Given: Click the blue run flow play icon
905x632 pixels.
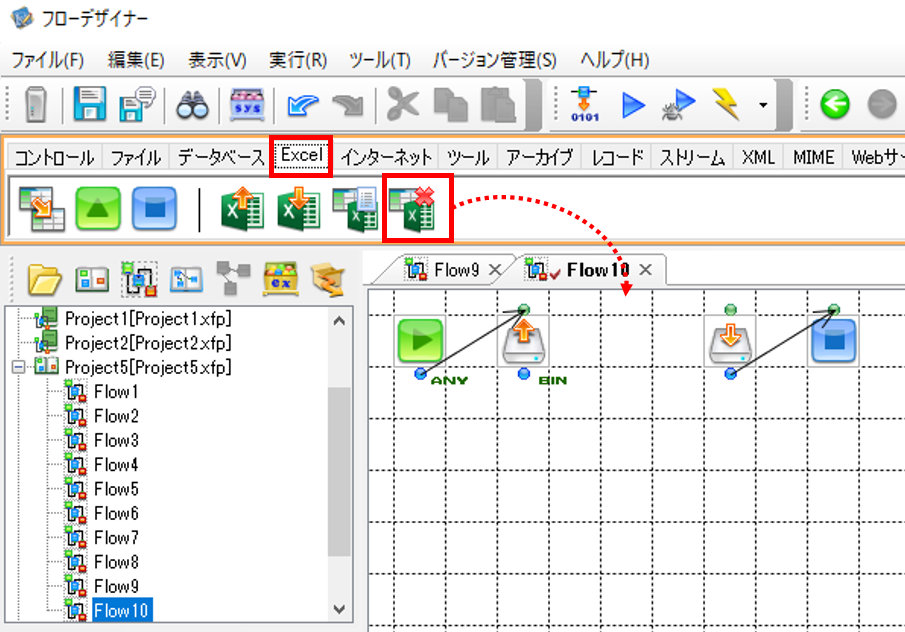Looking at the screenshot, I should pyautogui.click(x=633, y=105).
